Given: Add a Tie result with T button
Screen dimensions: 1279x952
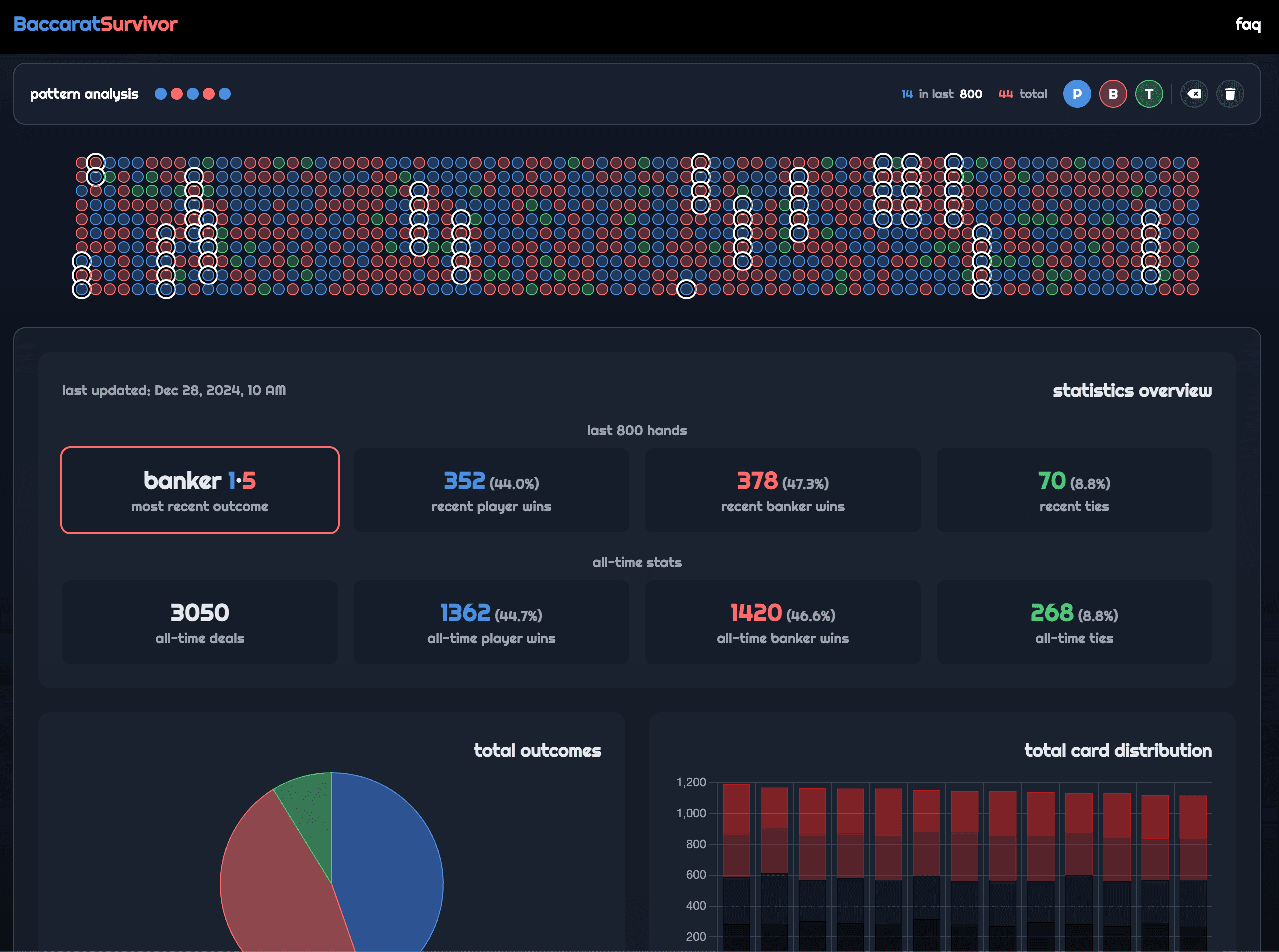Looking at the screenshot, I should pos(1149,94).
